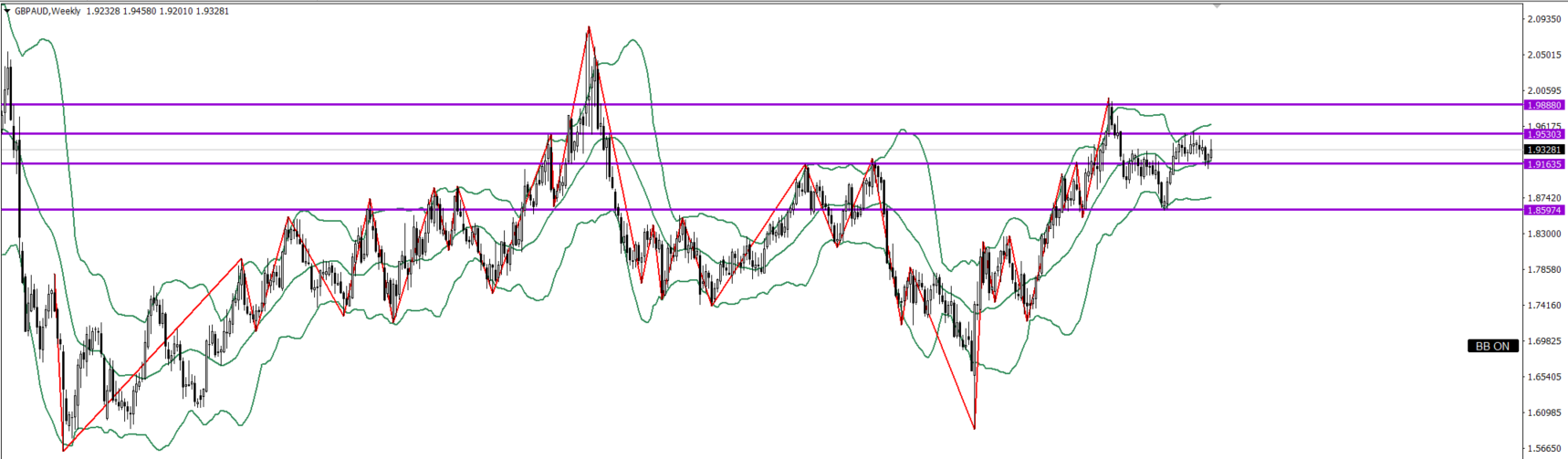Click the gray chart shift marker triangle
The height and width of the screenshot is (459, 1568).
[1217, 5]
